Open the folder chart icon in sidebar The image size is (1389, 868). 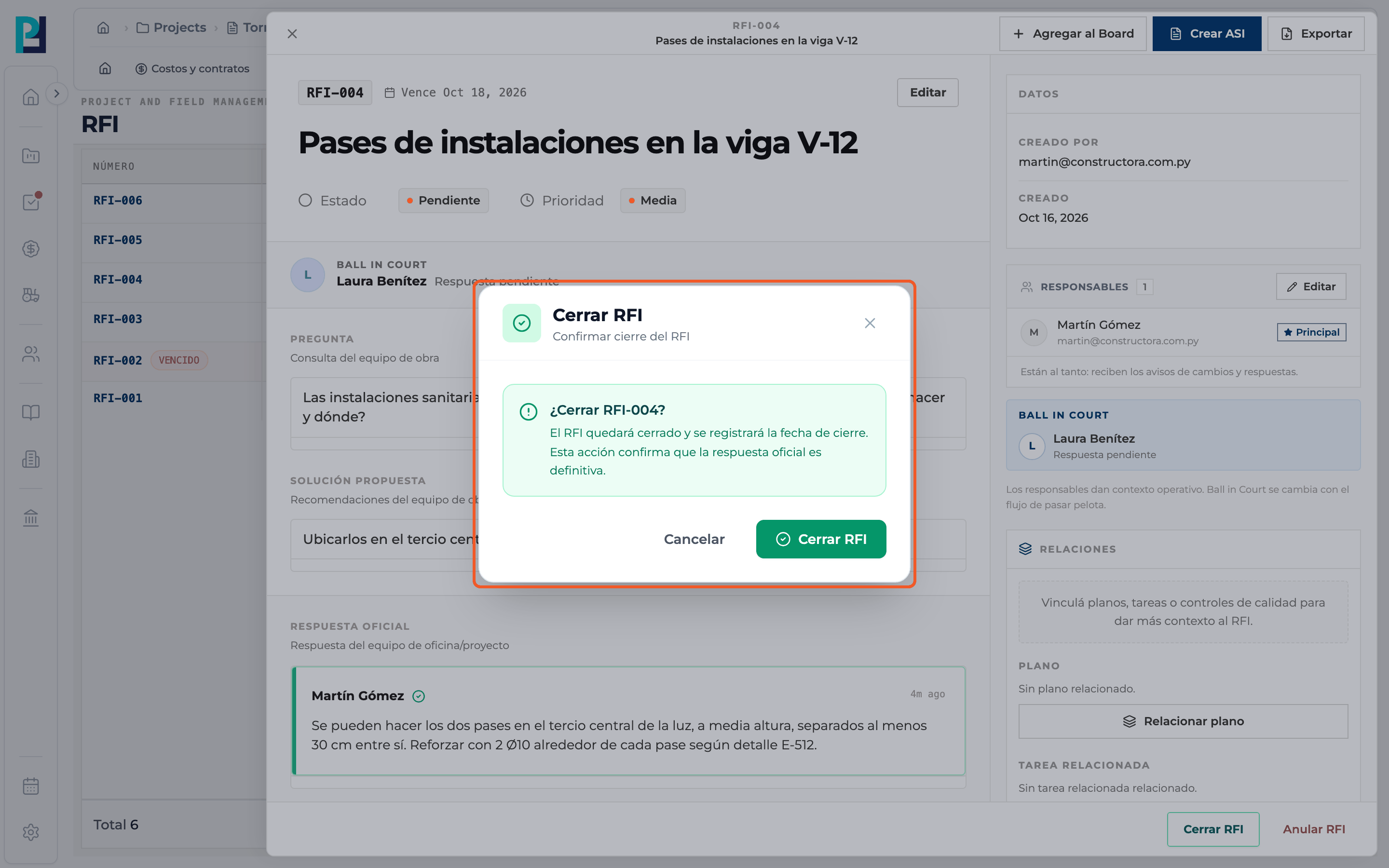coord(31,156)
